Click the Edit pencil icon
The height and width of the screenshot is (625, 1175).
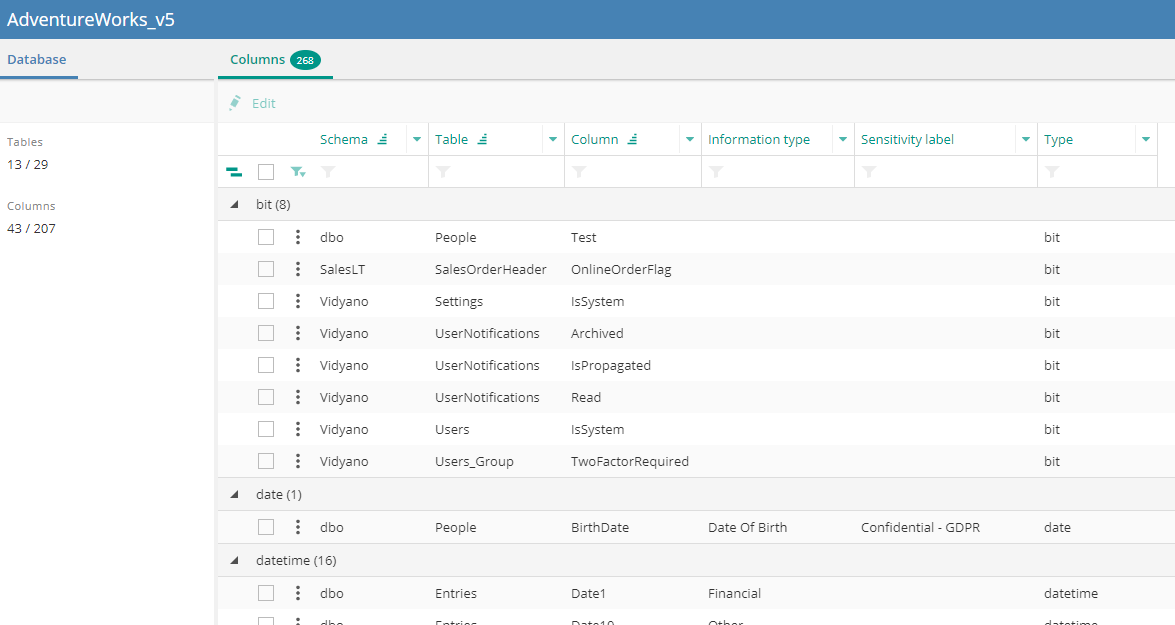[x=235, y=103]
